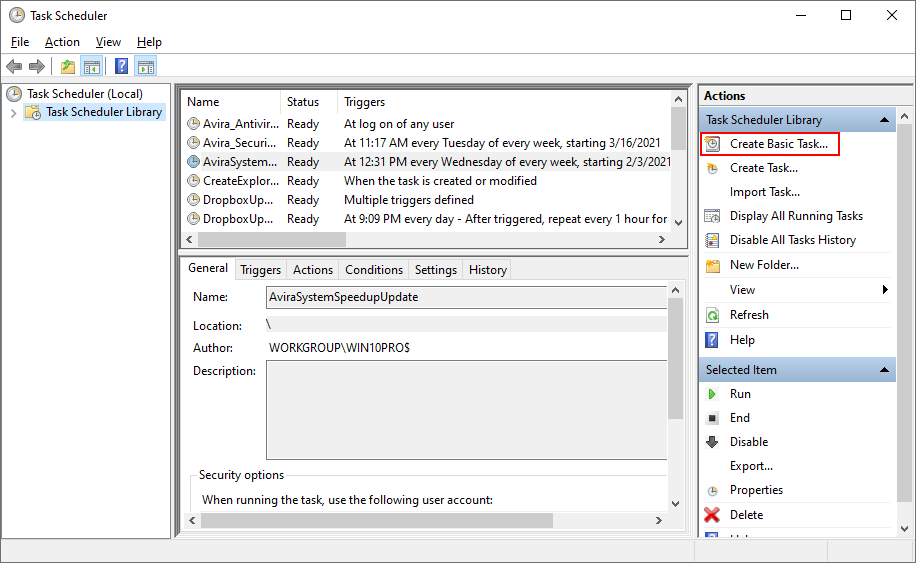
Task: Click the New Folder icon
Action: (712, 266)
